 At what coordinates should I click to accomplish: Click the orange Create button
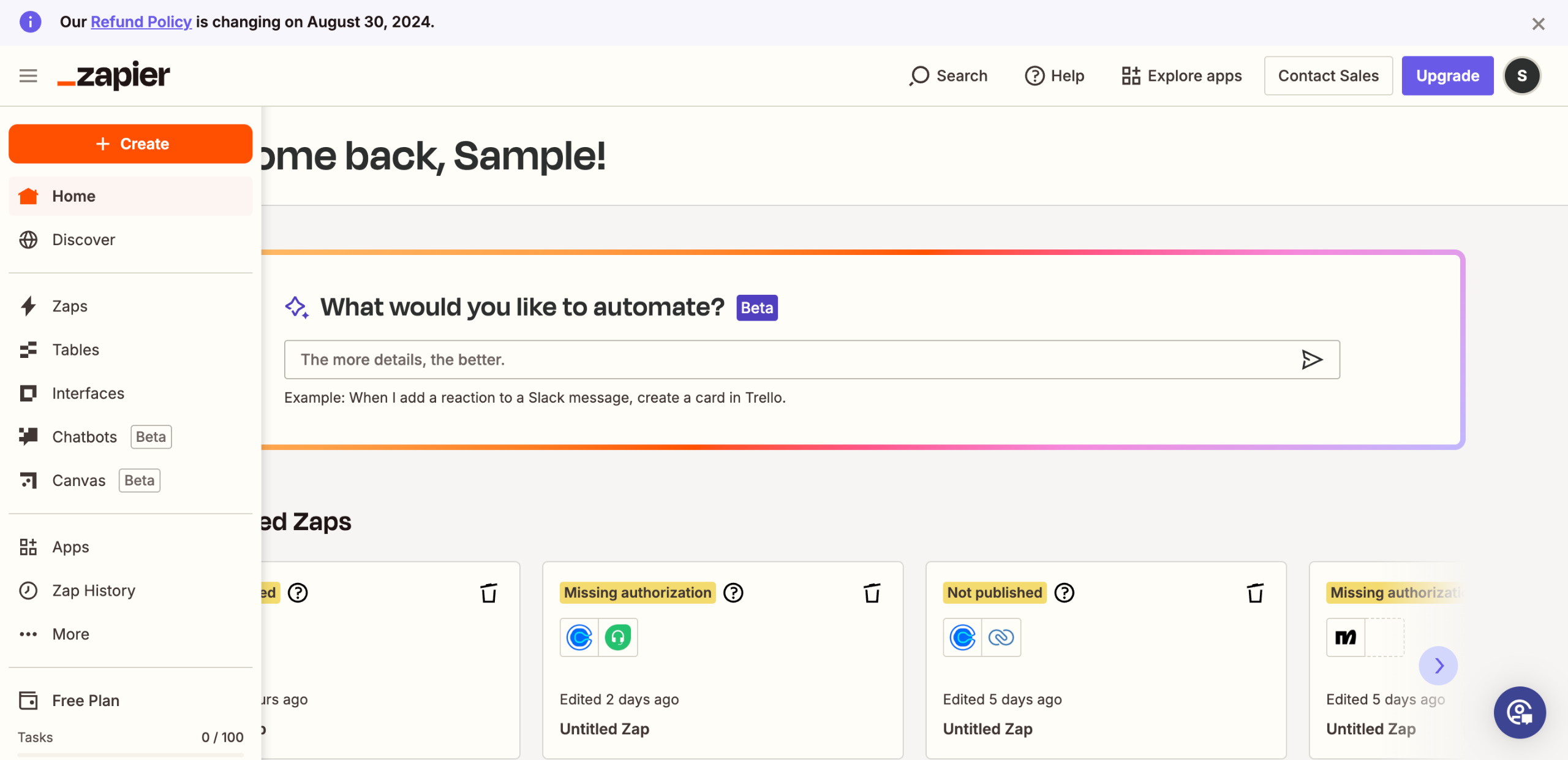pyautogui.click(x=130, y=144)
